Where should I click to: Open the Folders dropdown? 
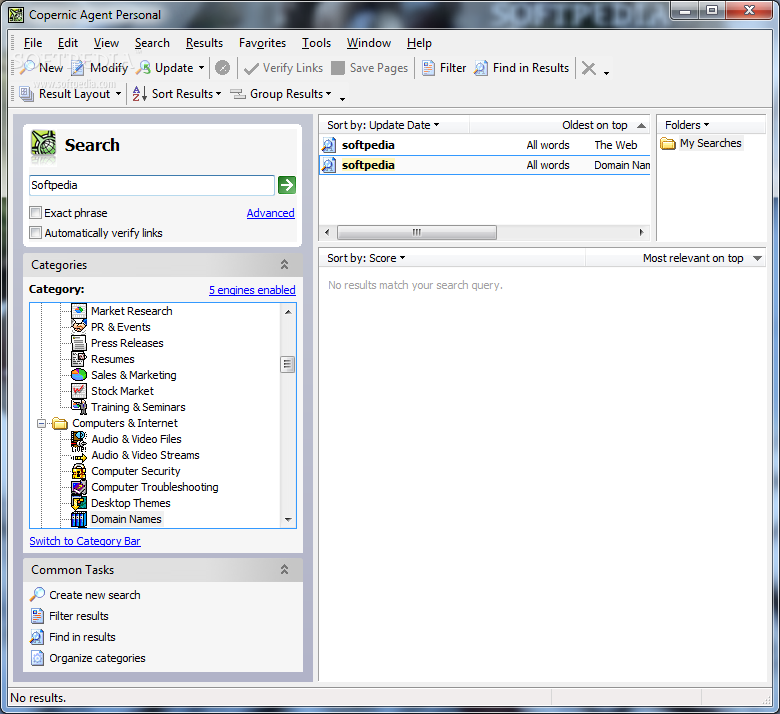coord(687,125)
